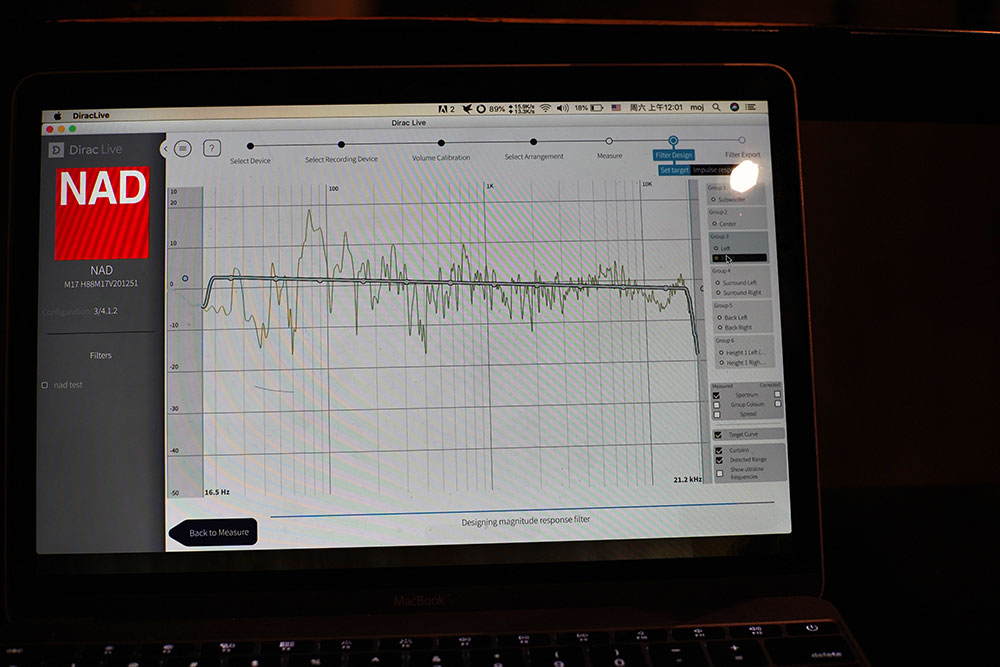Screen dimensions: 1000x667
Task: Toggle the corrected Group Colours checkbox
Action: tap(778, 404)
